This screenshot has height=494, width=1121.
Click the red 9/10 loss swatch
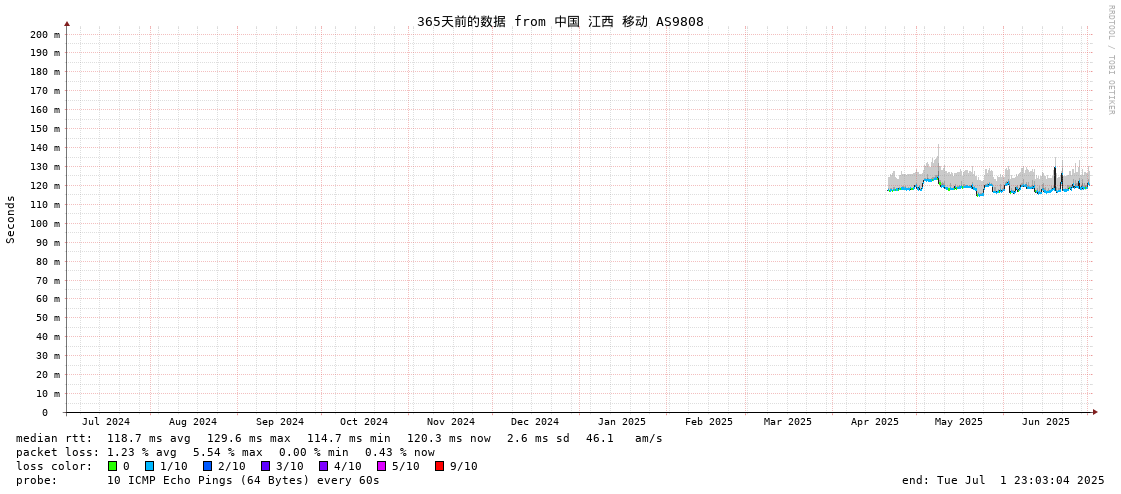point(439,466)
